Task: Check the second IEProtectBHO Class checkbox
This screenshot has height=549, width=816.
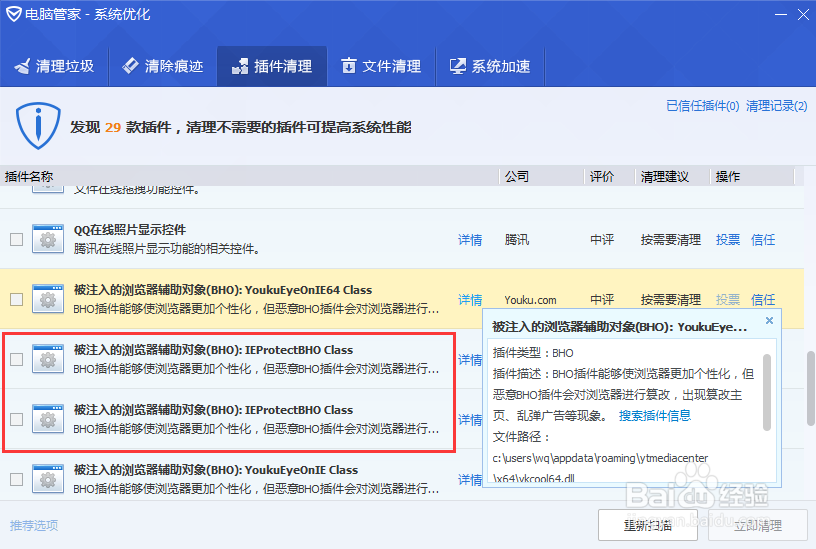Action: click(17, 419)
